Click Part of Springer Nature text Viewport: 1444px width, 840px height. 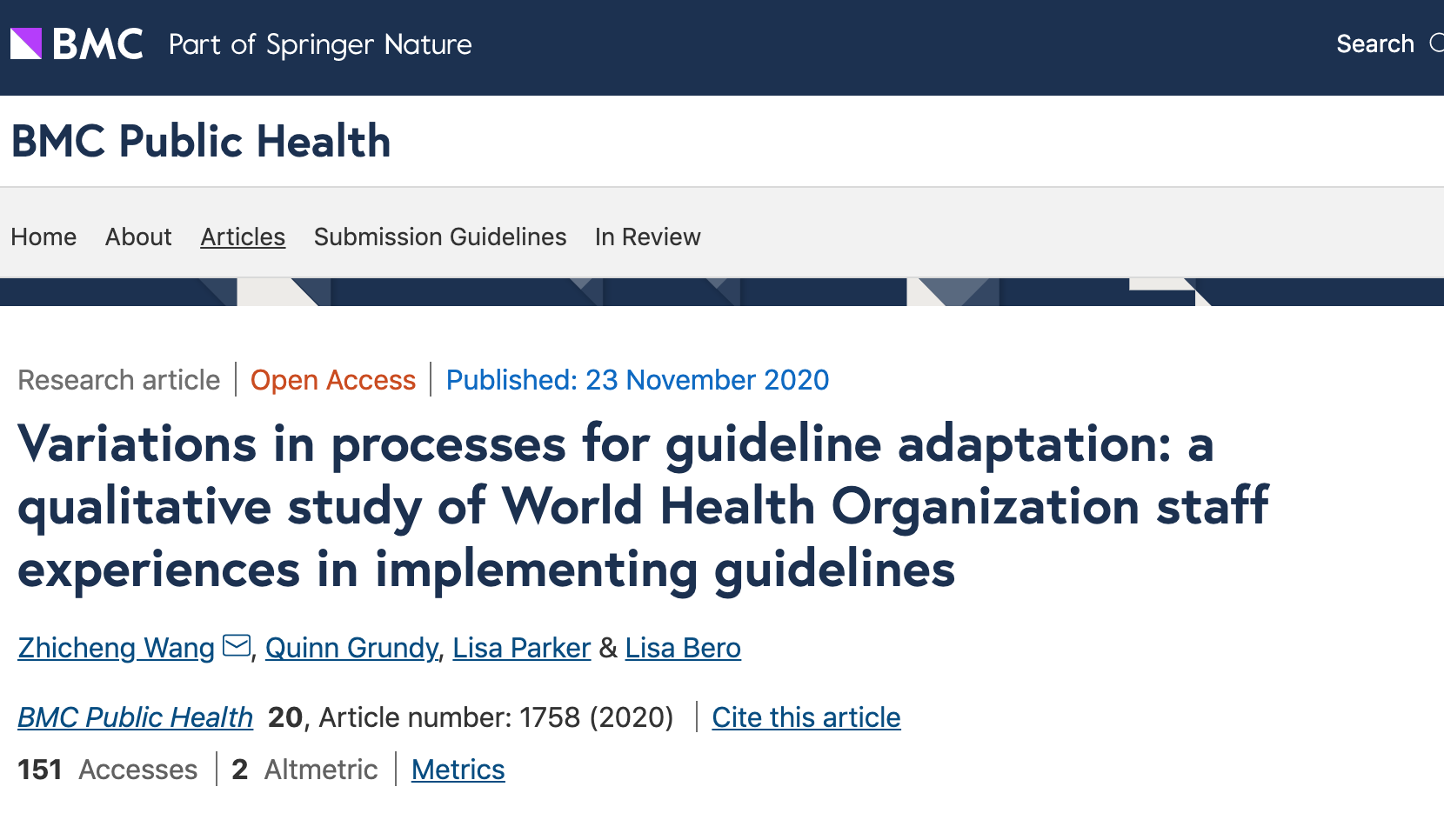click(320, 44)
